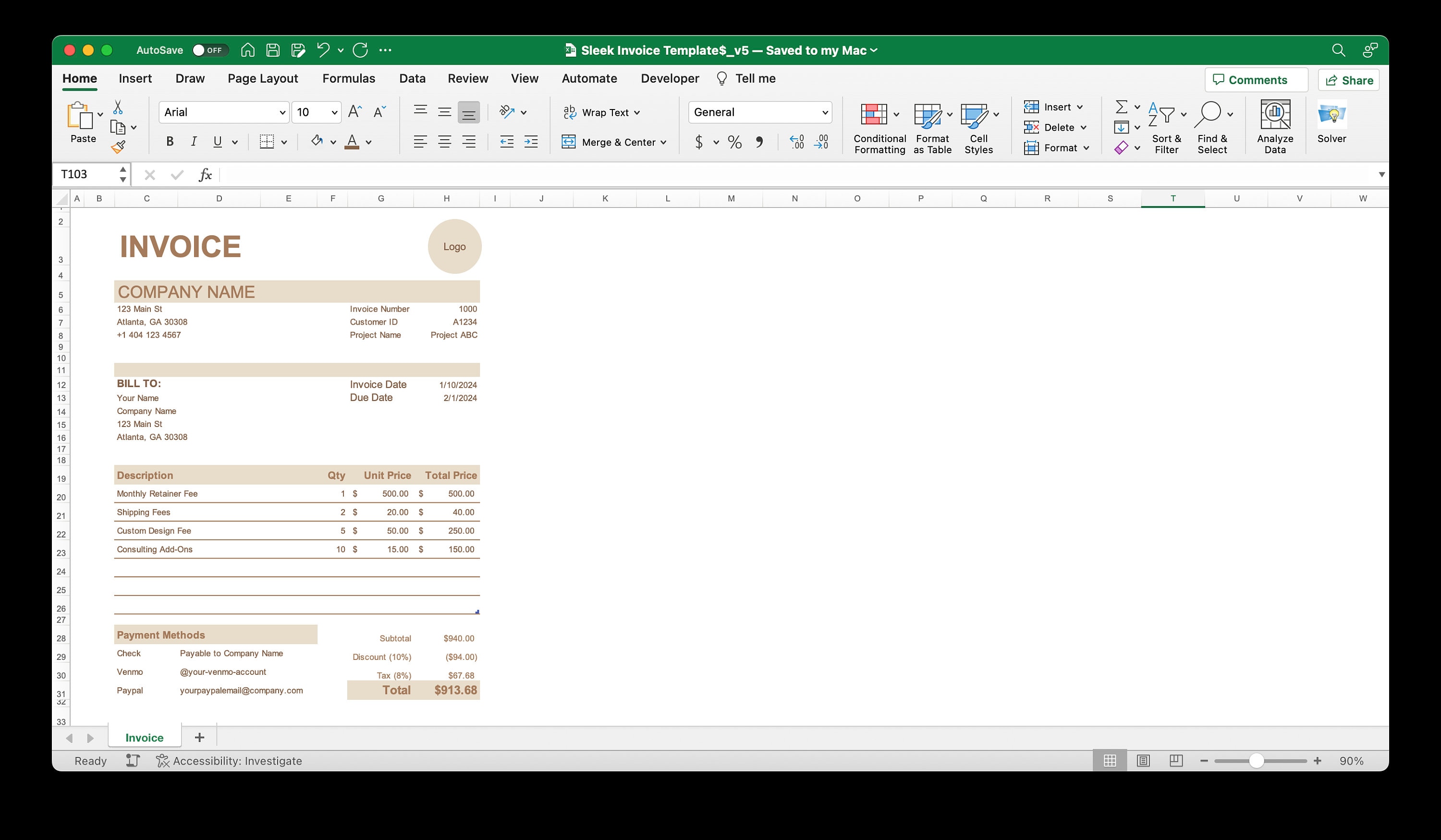Expand the Wrap Text dropdown arrow
Screen dimensions: 1441x840
point(637,113)
